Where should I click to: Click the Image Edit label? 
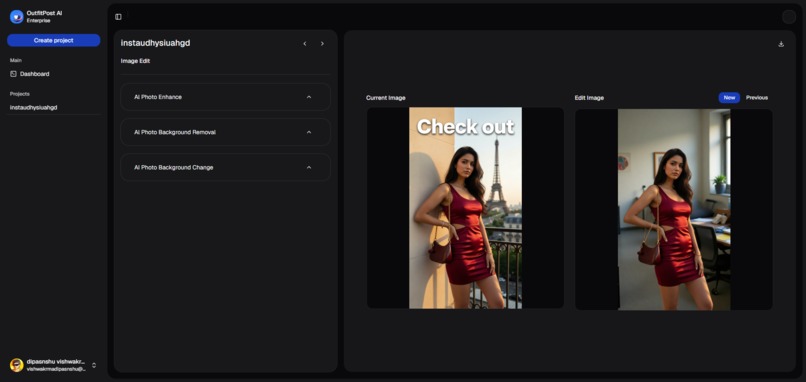click(135, 61)
